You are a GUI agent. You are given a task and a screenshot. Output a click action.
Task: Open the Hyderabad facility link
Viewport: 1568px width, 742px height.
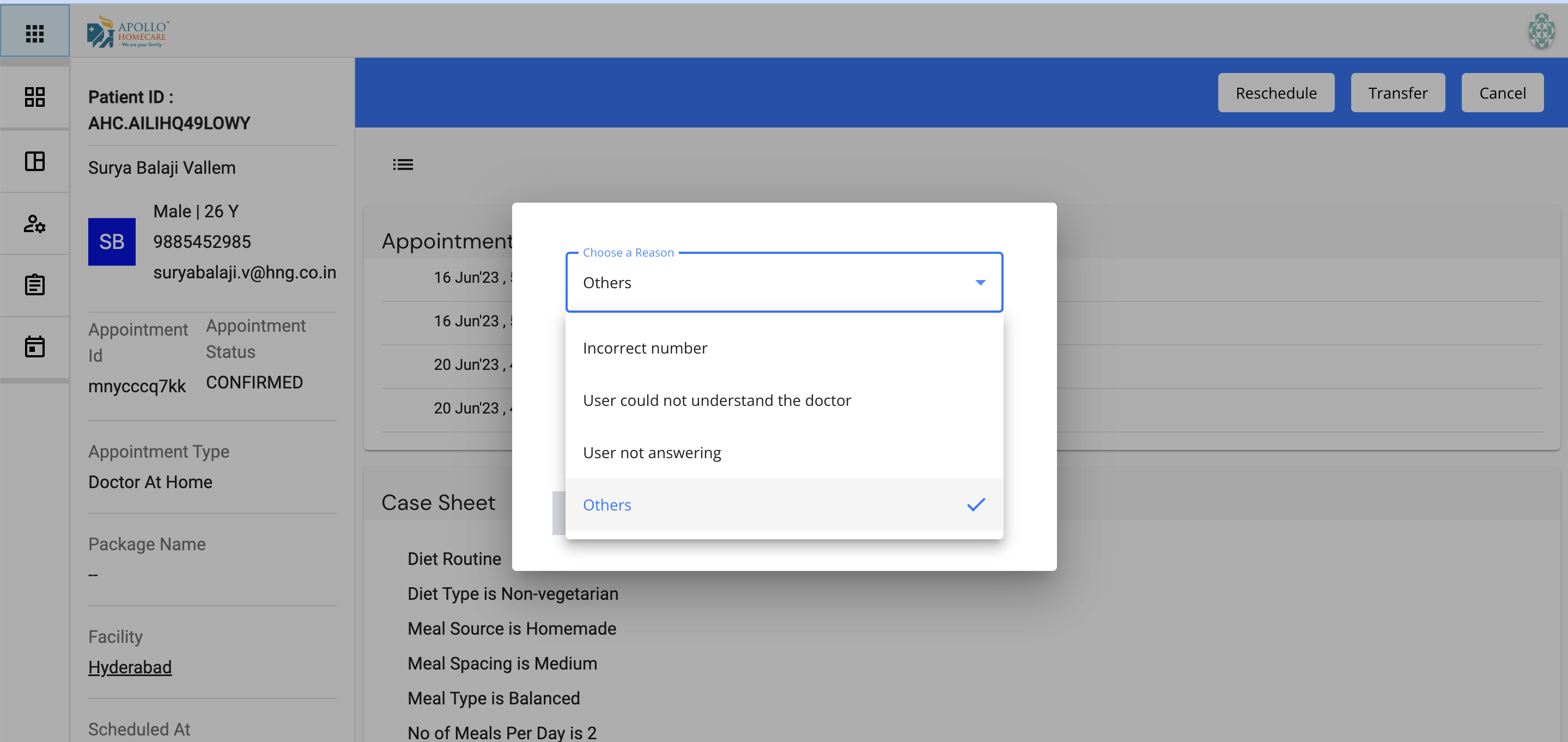pyautogui.click(x=130, y=667)
